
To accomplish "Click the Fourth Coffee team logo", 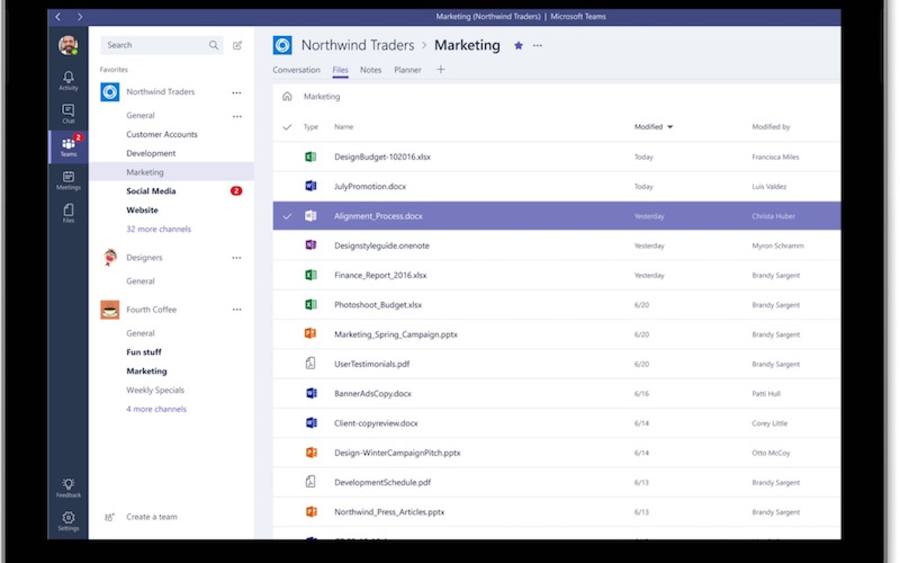I will (x=110, y=309).
